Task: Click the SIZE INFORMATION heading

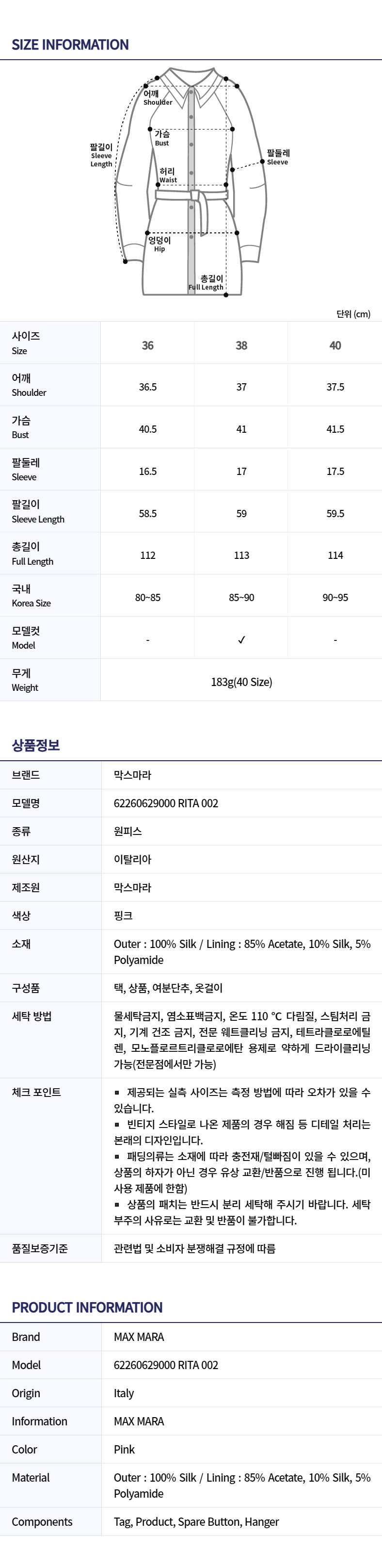Action: (x=70, y=45)
